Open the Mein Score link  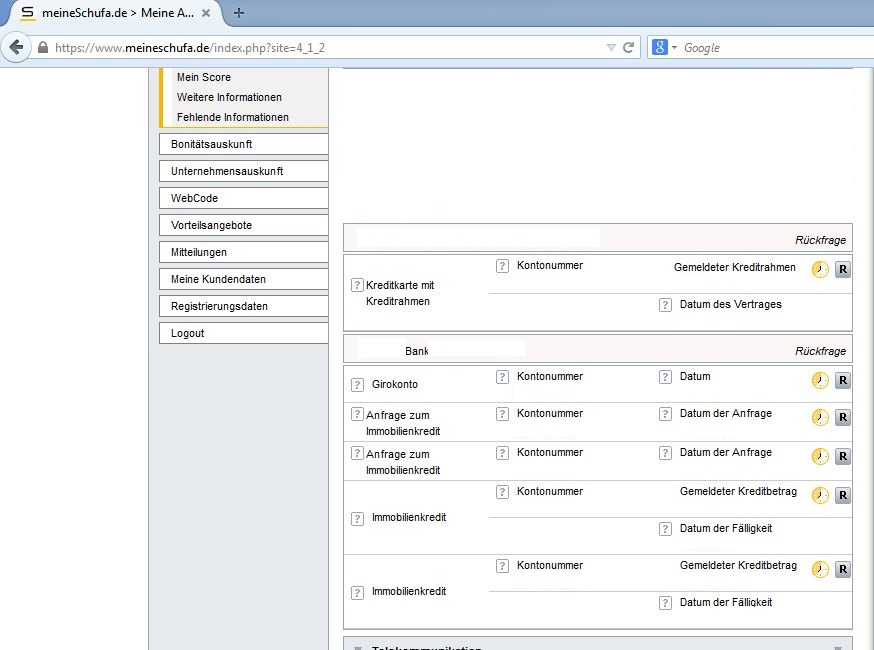(204, 77)
